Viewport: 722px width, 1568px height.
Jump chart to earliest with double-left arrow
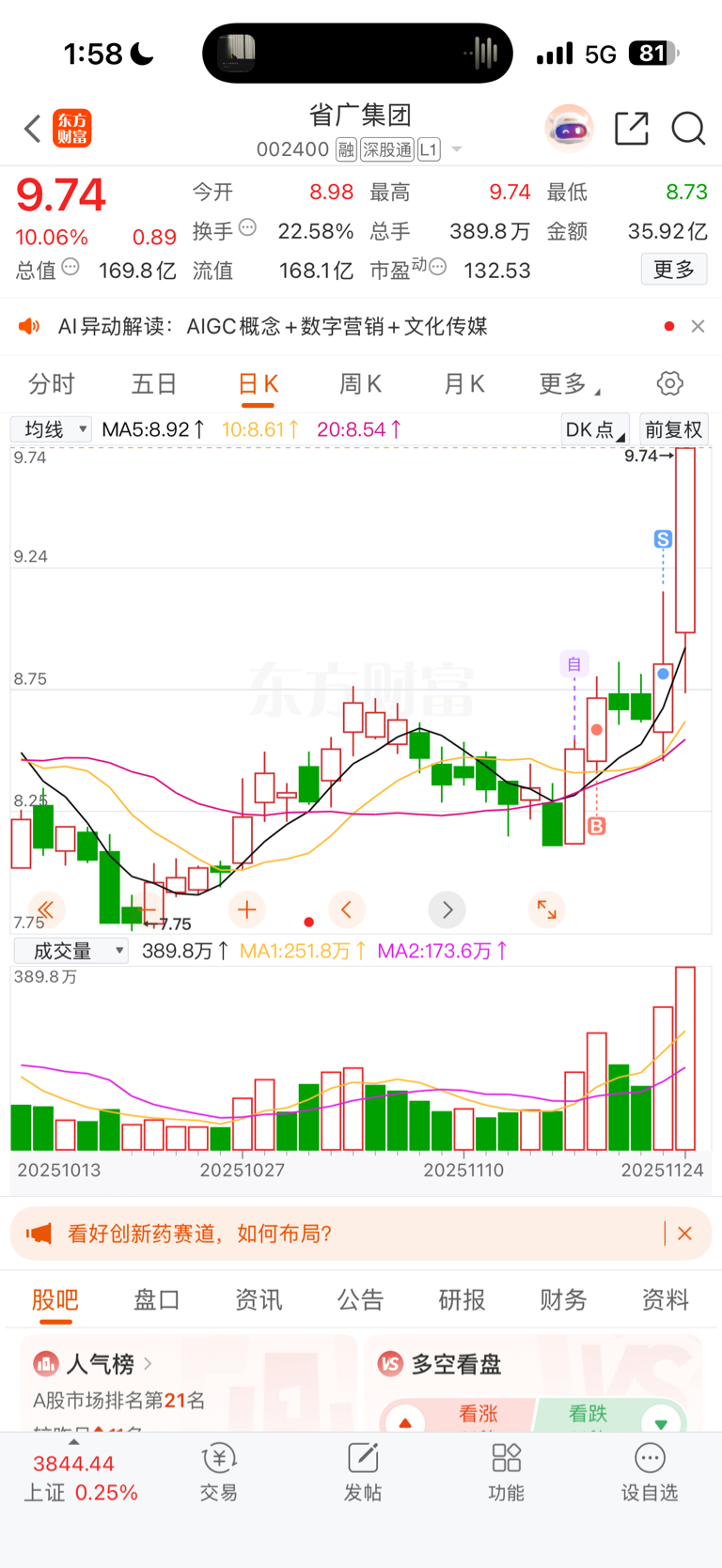click(x=46, y=909)
